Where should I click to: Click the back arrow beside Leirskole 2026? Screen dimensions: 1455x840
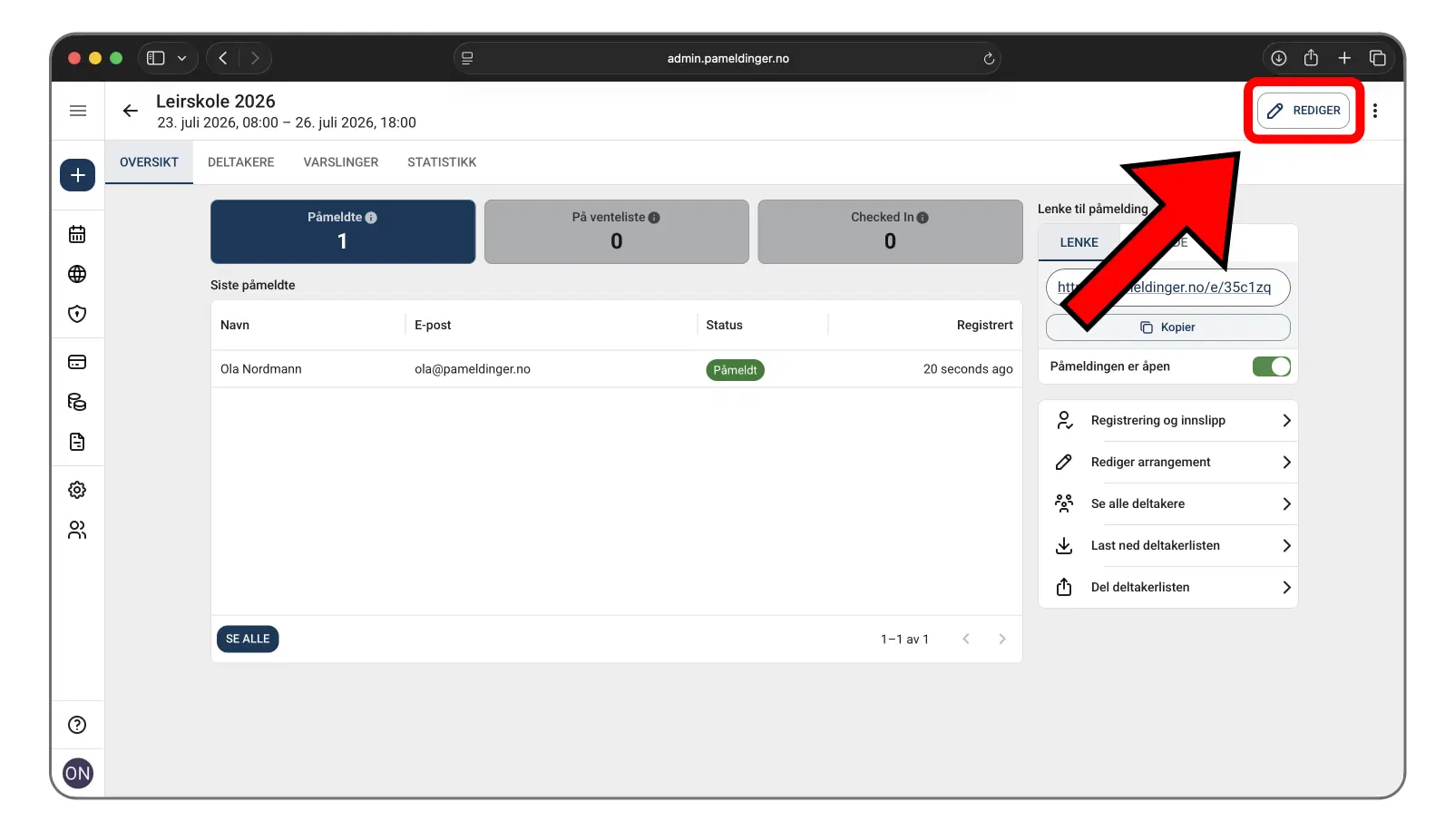point(131,111)
